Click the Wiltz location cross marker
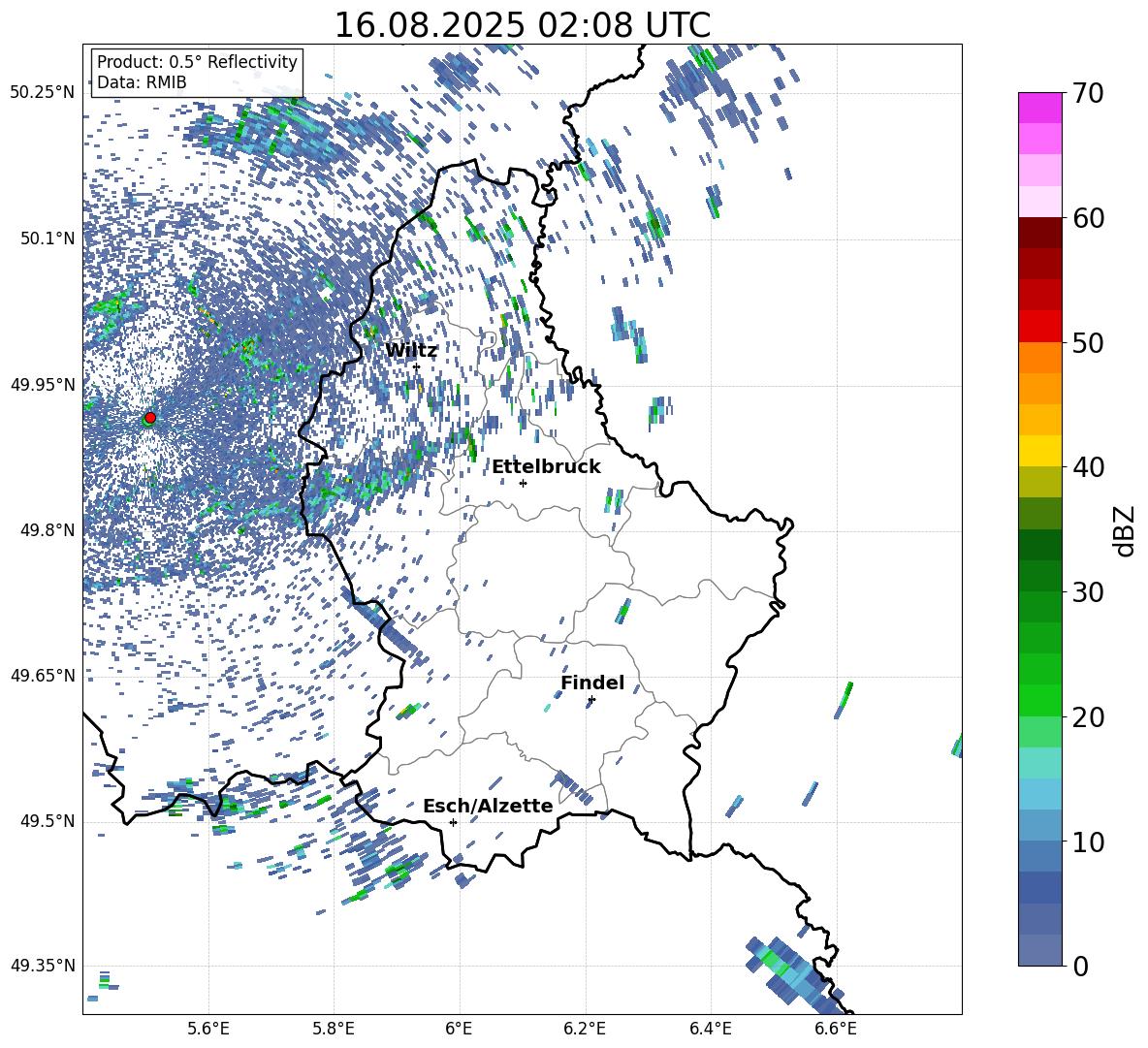This screenshot has width=1148, height=1048. [417, 367]
